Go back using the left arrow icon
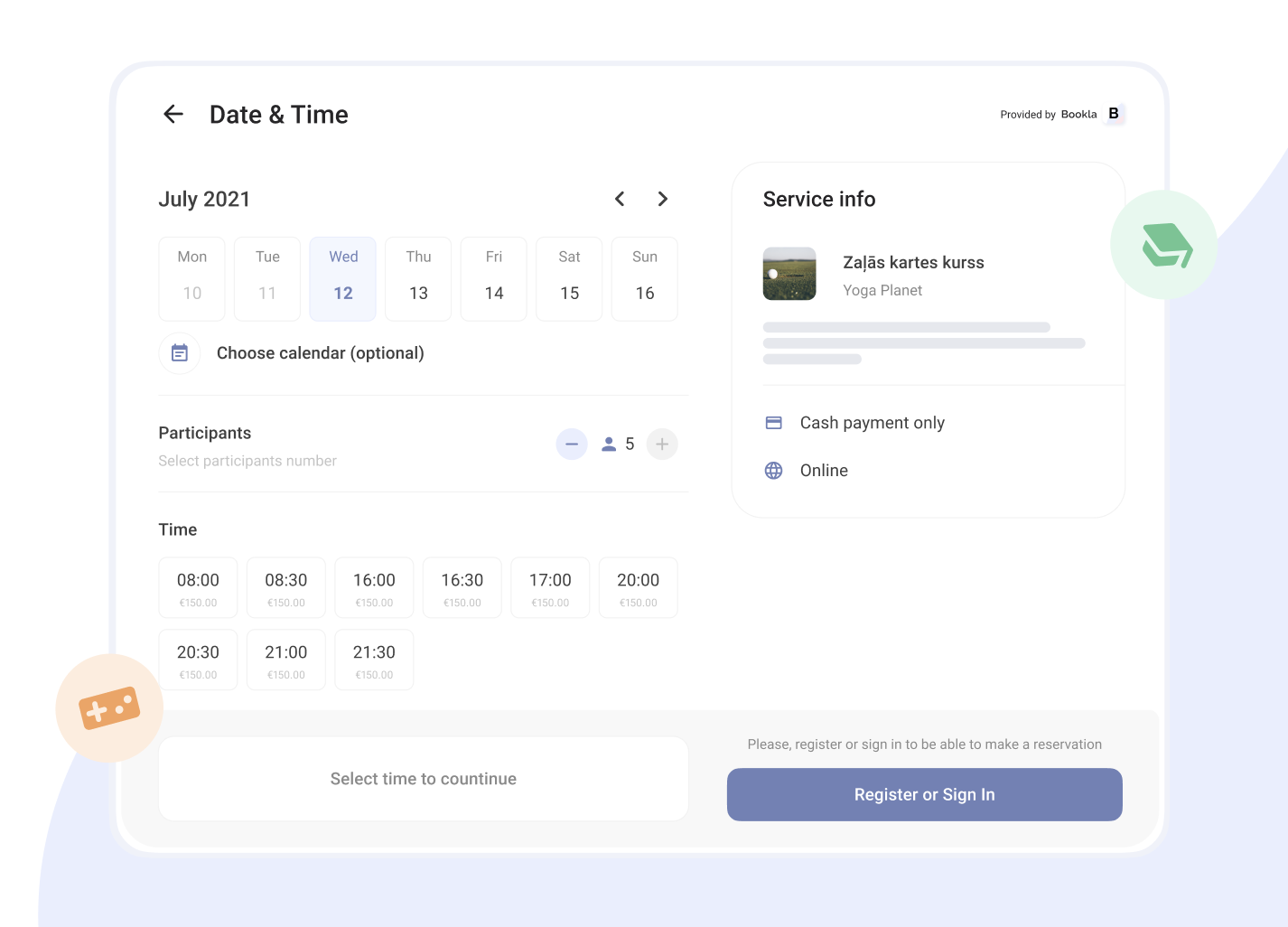Image resolution: width=1288 pixels, height=927 pixels. click(173, 114)
